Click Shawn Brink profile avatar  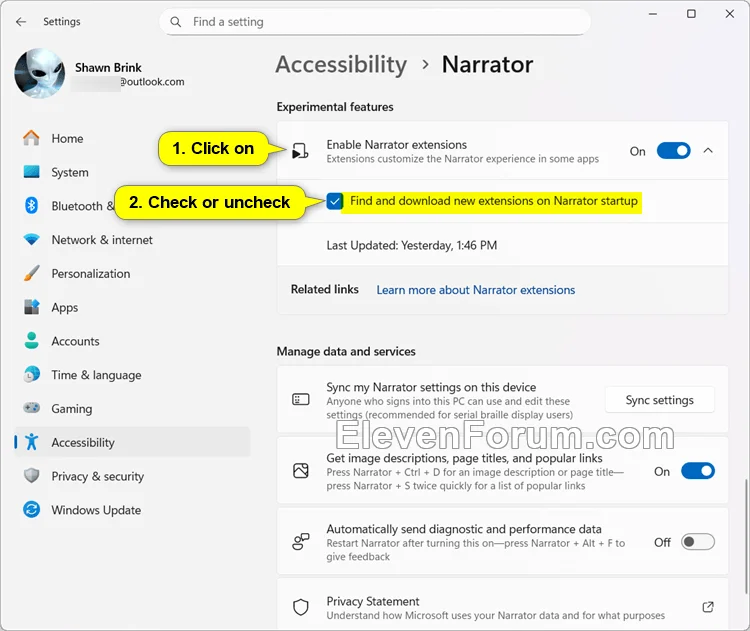[40, 73]
